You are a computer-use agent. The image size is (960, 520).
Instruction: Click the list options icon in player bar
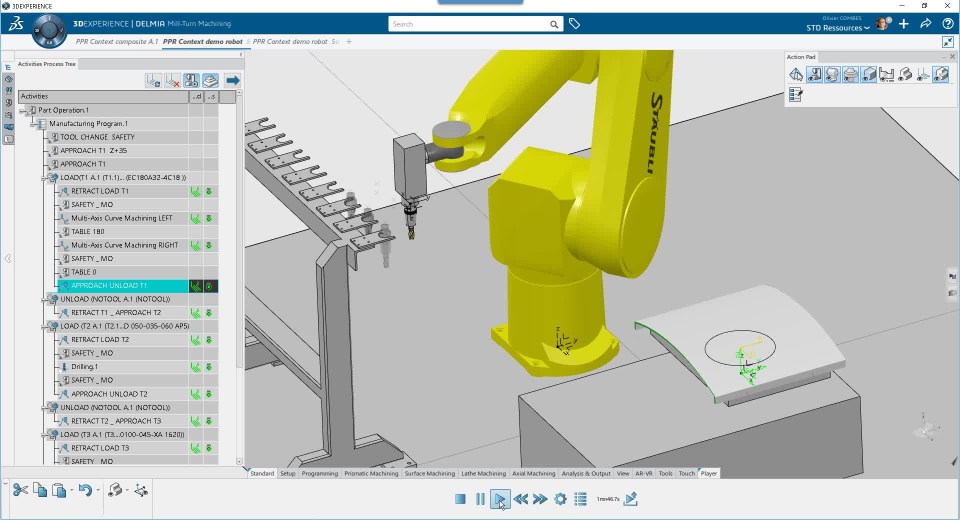coord(580,499)
